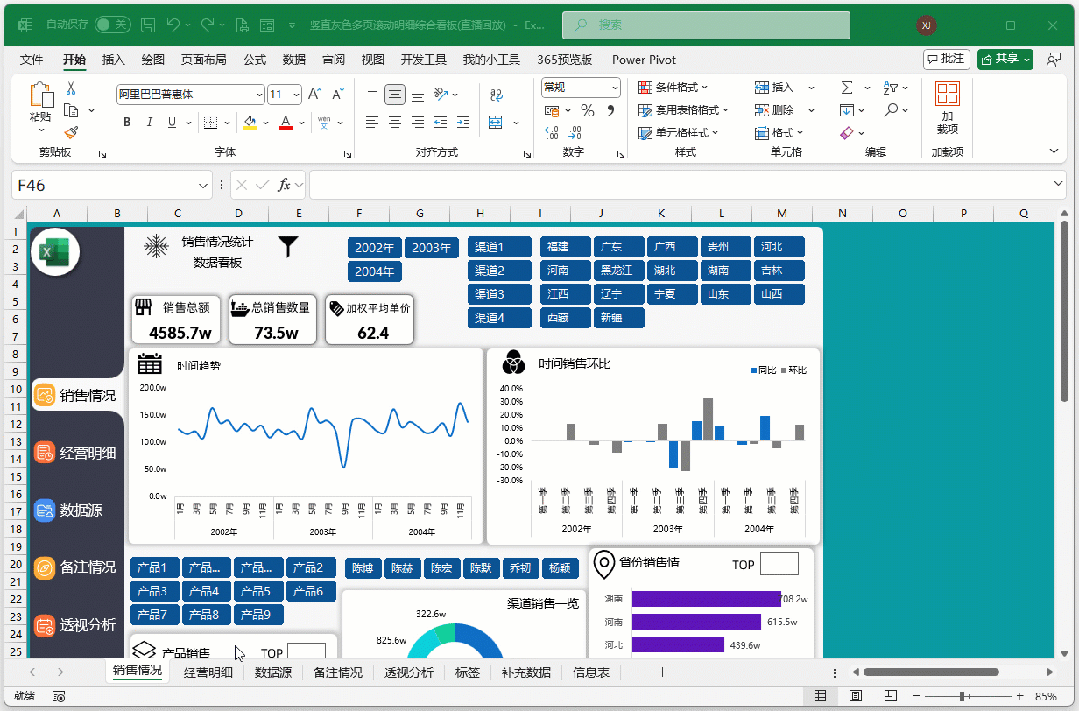Click the Merge and Center icon

495,123
